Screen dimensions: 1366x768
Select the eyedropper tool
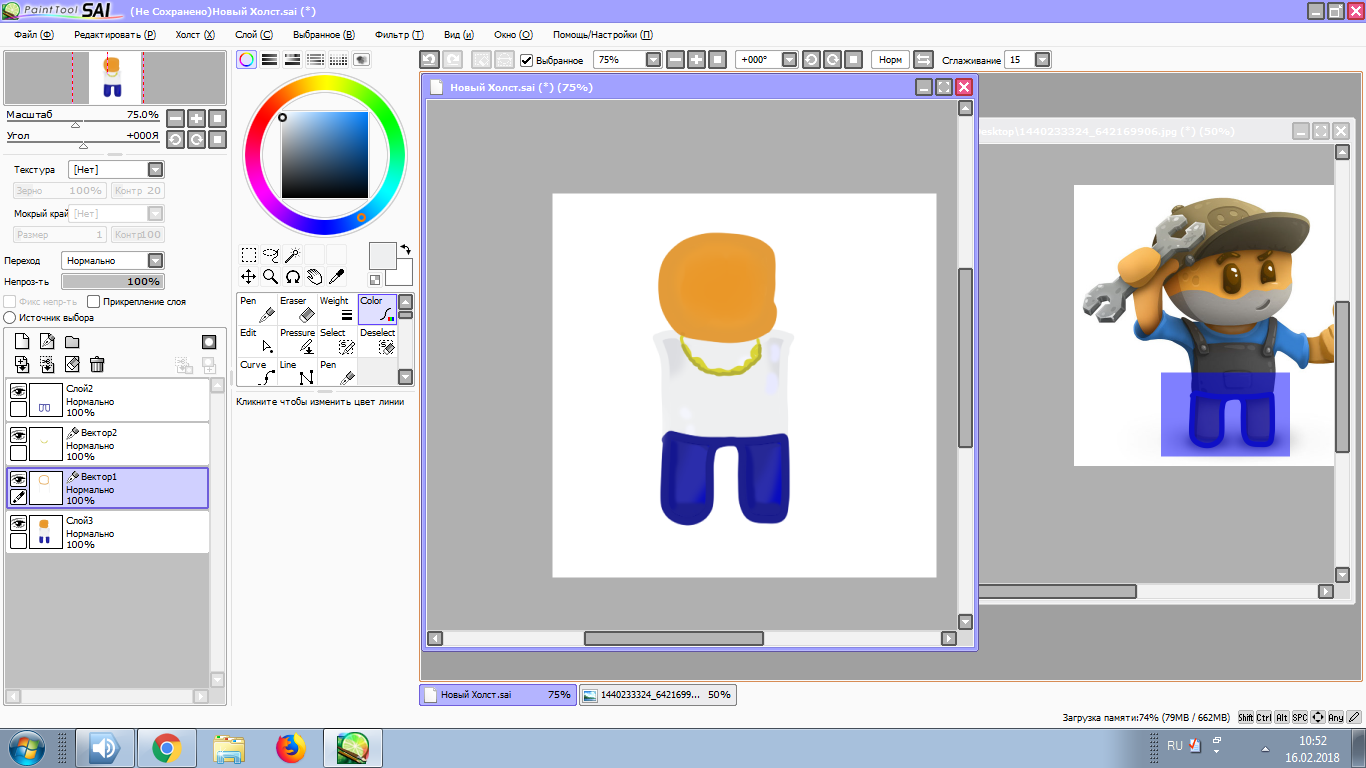coord(336,277)
